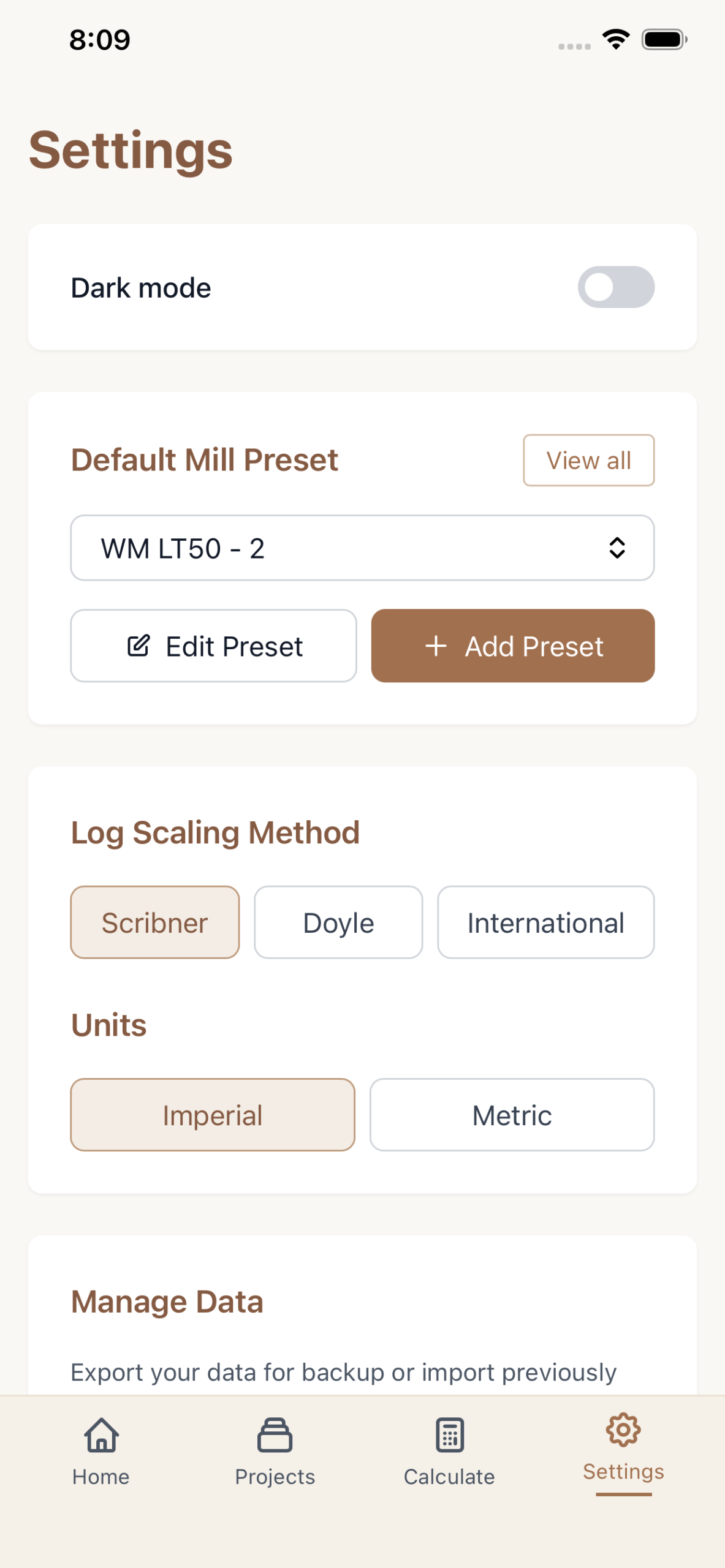Select International log scaling method
The height and width of the screenshot is (1568, 725).
[x=545, y=922]
